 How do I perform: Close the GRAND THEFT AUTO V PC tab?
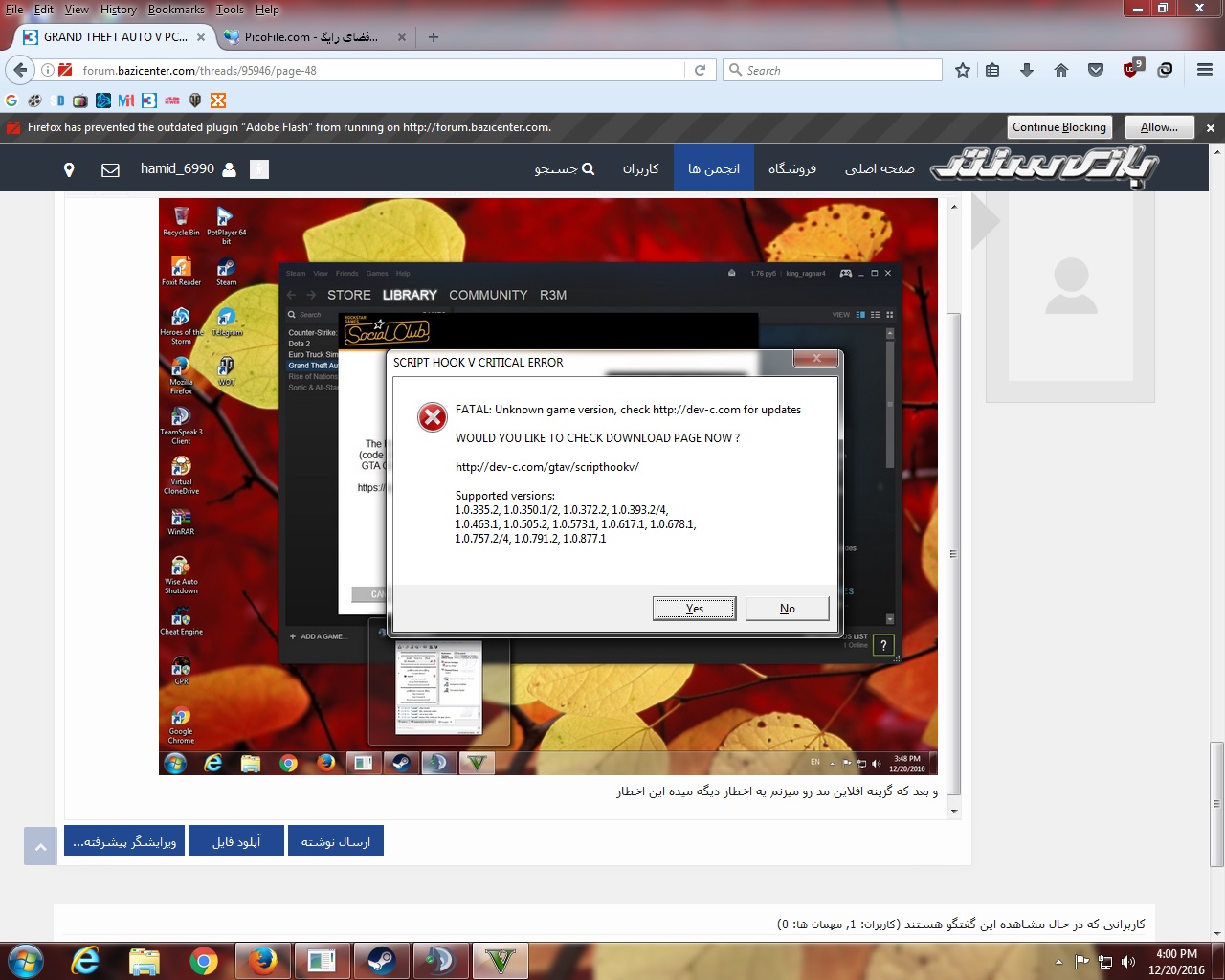(201, 37)
